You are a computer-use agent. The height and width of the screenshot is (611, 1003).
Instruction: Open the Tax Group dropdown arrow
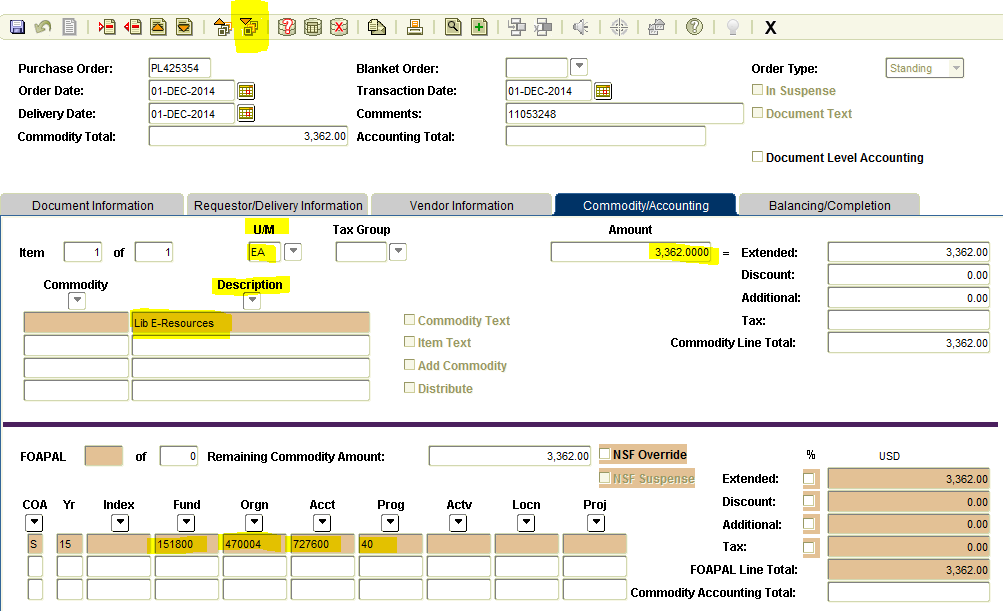pyautogui.click(x=398, y=251)
